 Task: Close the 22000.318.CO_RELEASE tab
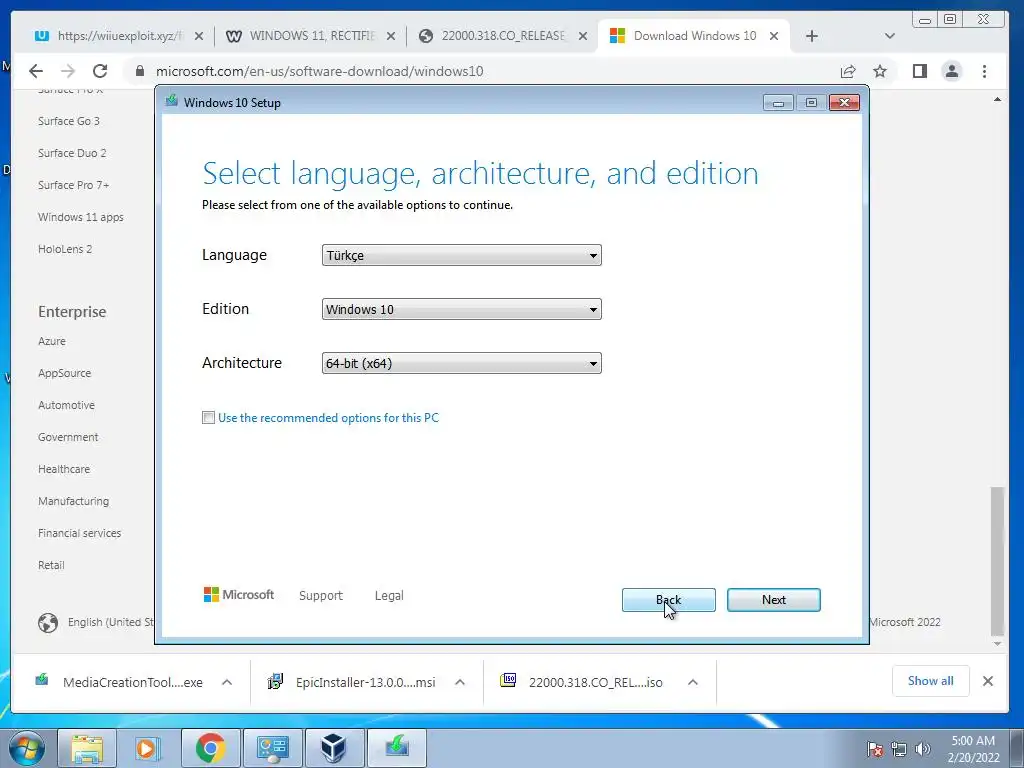point(583,36)
